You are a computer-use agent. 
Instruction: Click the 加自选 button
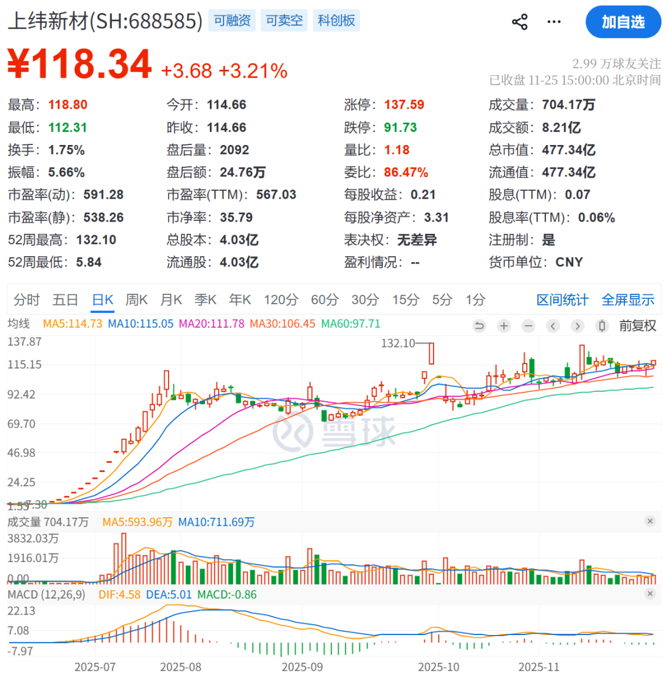[x=622, y=21]
